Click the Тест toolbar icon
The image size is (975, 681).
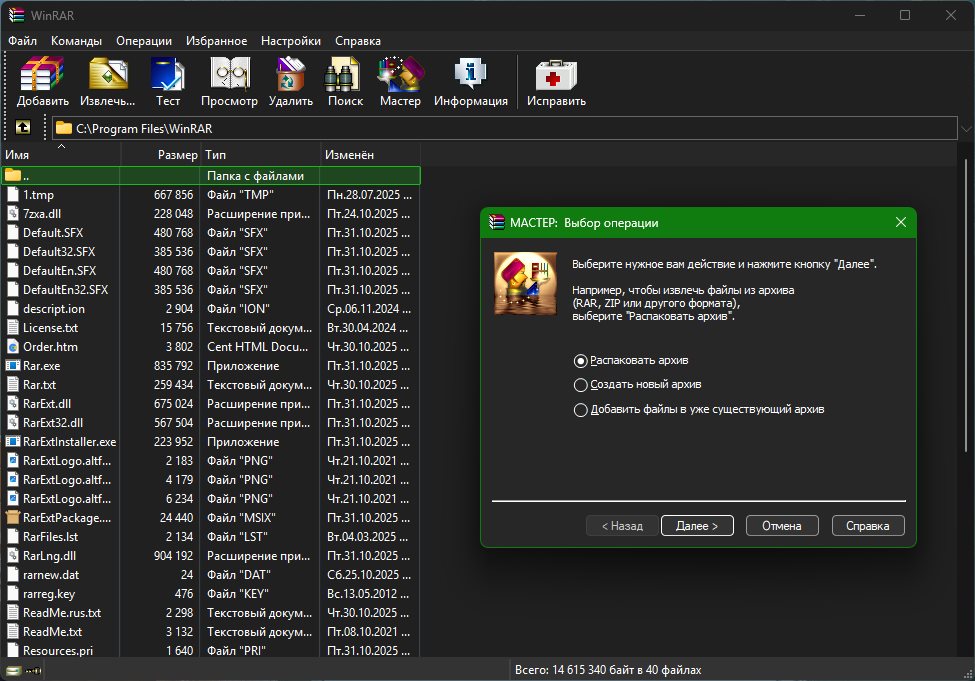[167, 81]
